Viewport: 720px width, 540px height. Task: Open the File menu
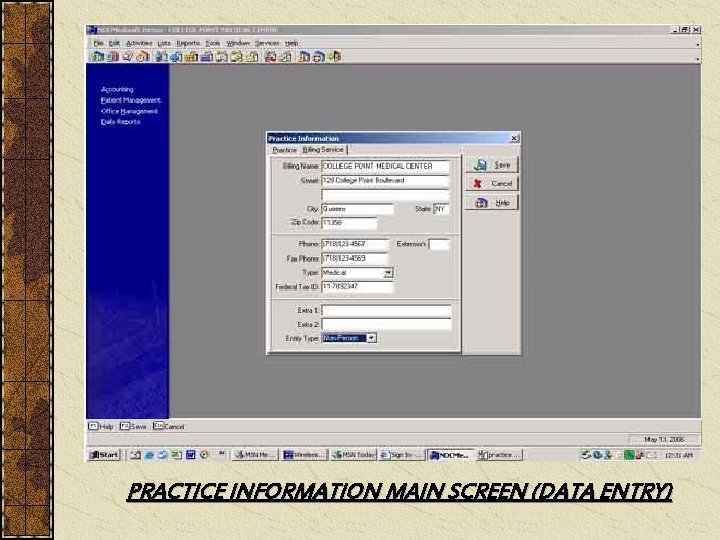(x=99, y=43)
